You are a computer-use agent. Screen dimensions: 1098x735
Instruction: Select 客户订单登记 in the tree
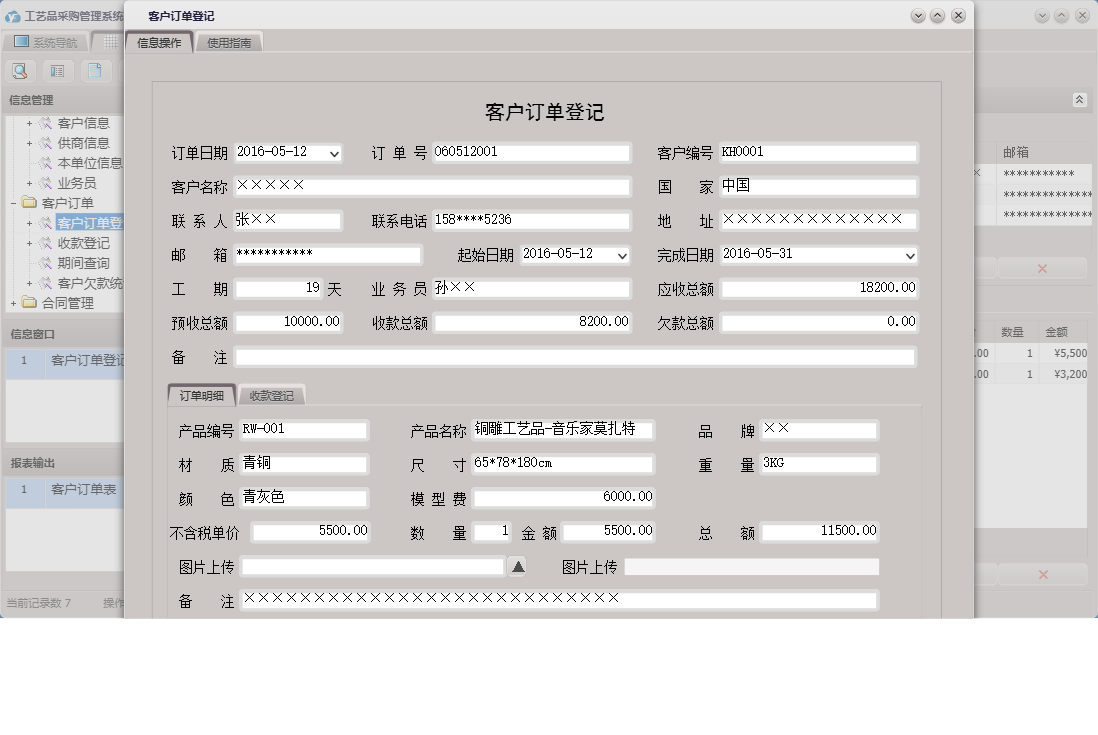89,223
